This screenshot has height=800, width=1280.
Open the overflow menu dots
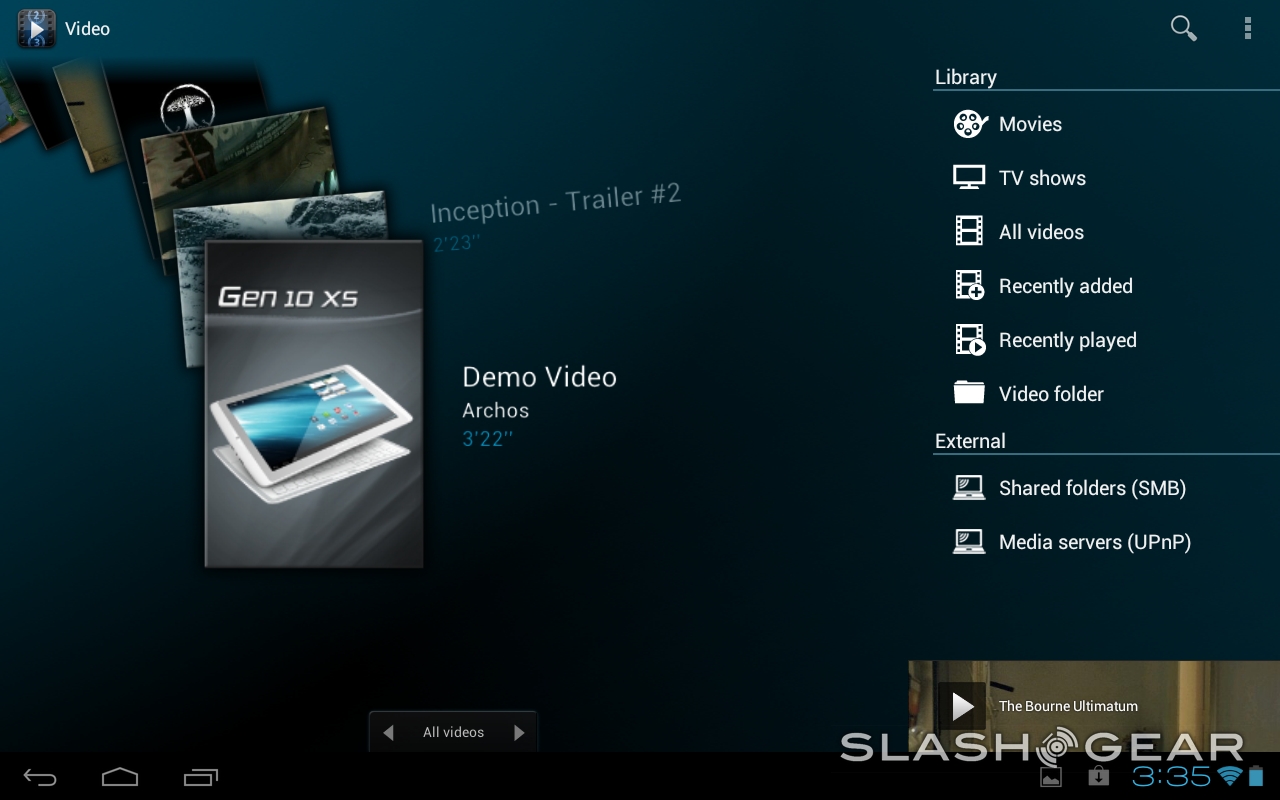(1248, 28)
